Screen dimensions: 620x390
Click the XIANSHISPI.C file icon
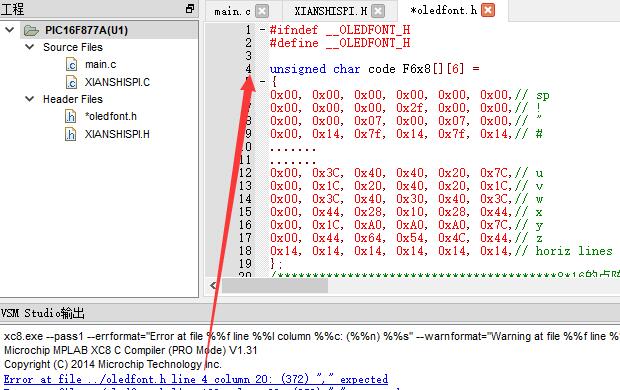(71, 82)
